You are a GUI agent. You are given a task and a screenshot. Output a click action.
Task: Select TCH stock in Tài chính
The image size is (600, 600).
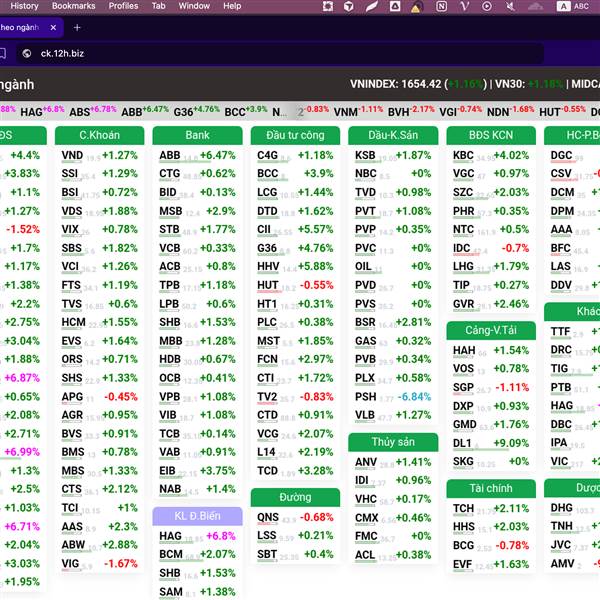[491, 509]
